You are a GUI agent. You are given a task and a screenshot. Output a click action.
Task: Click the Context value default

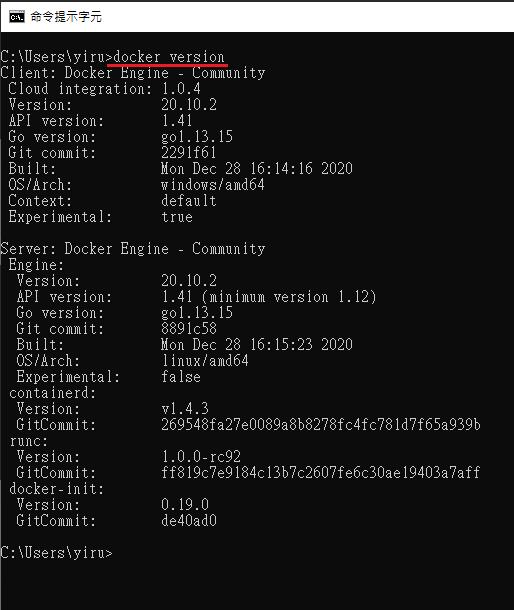tap(189, 201)
